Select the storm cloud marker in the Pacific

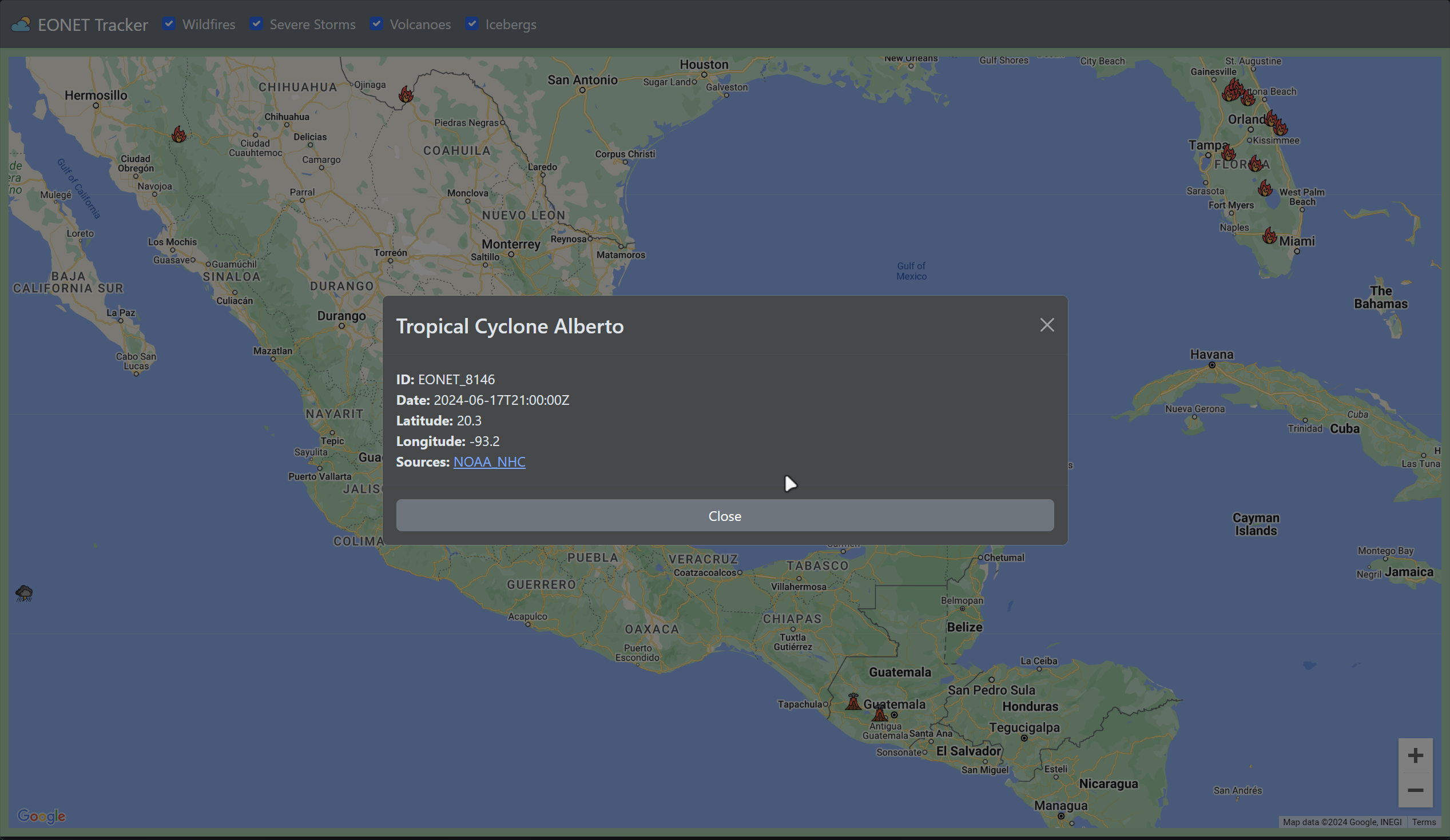tap(24, 593)
